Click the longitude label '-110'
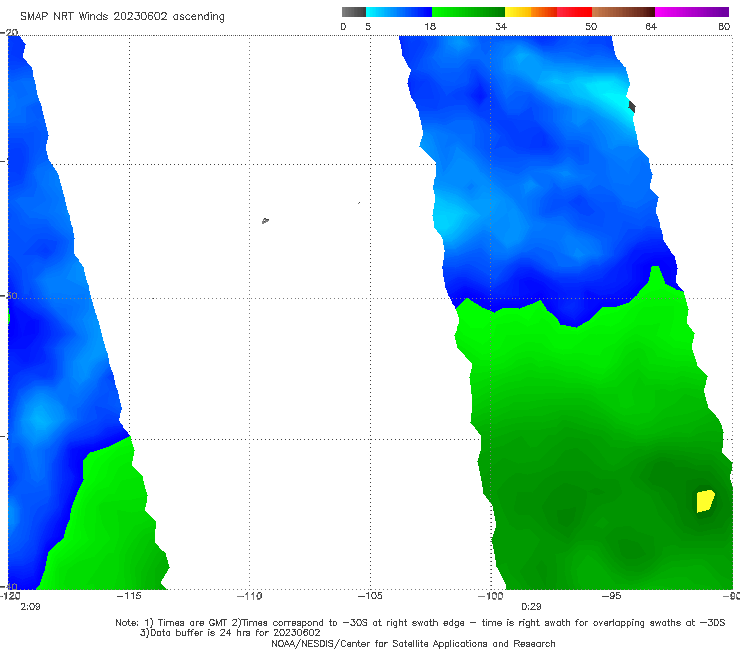740x650 pixels. pyautogui.click(x=249, y=596)
